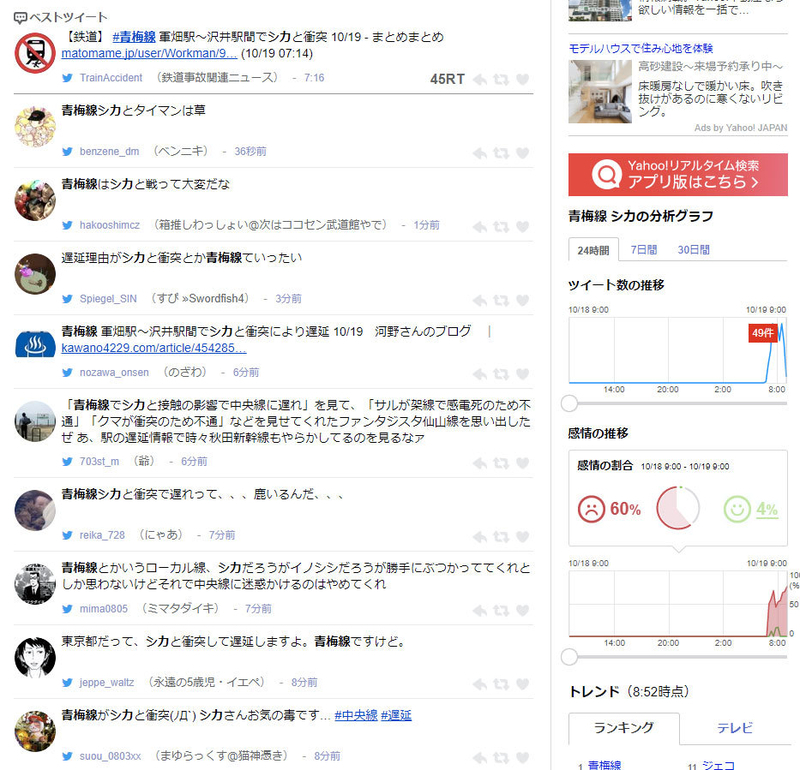Open TrainAccident profile avatar

[35, 53]
